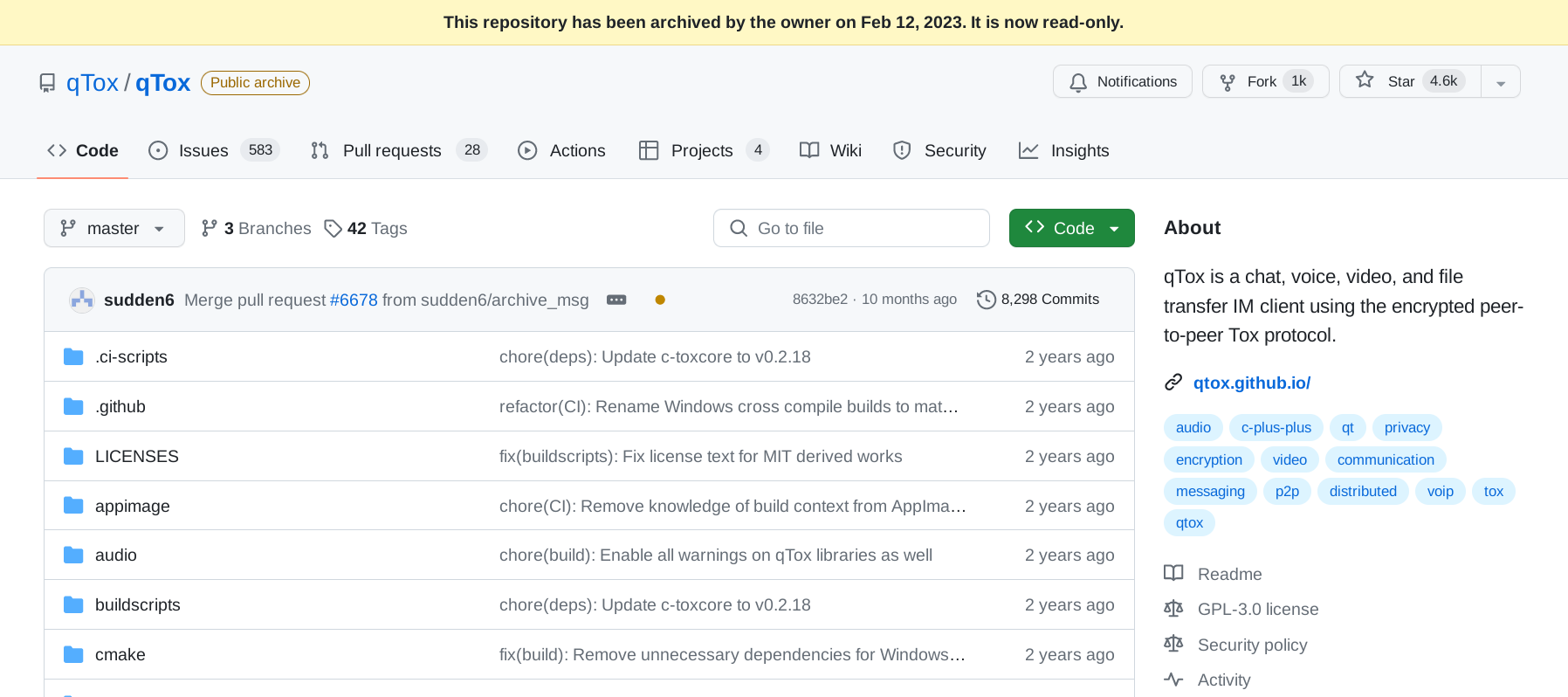
Task: Select the communication topic tag
Action: pos(1386,459)
